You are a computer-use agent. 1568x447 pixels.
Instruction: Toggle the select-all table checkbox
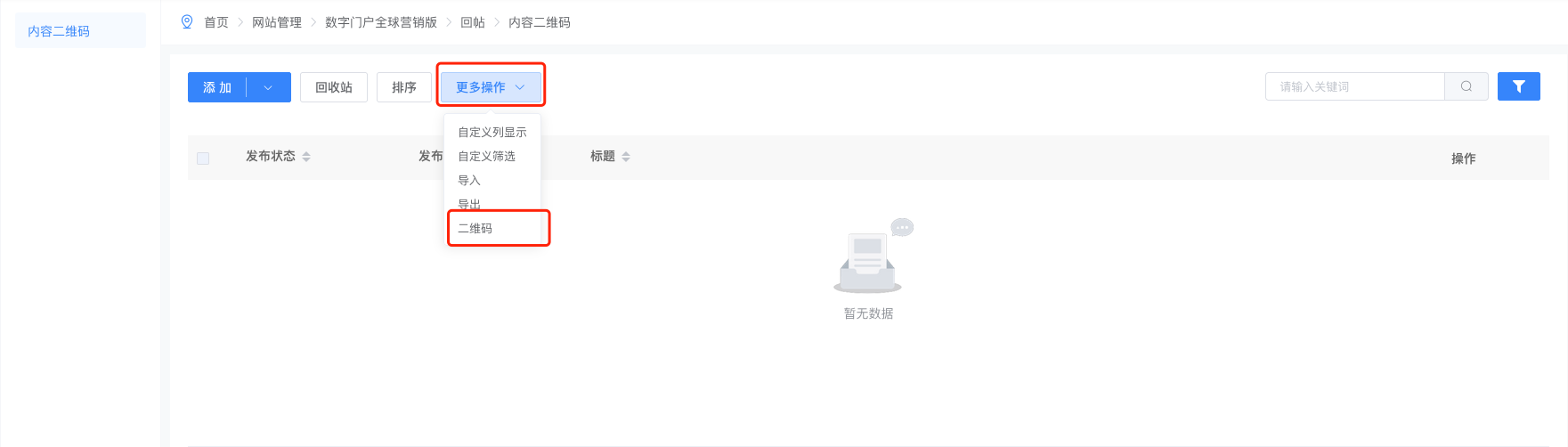pyautogui.click(x=203, y=158)
